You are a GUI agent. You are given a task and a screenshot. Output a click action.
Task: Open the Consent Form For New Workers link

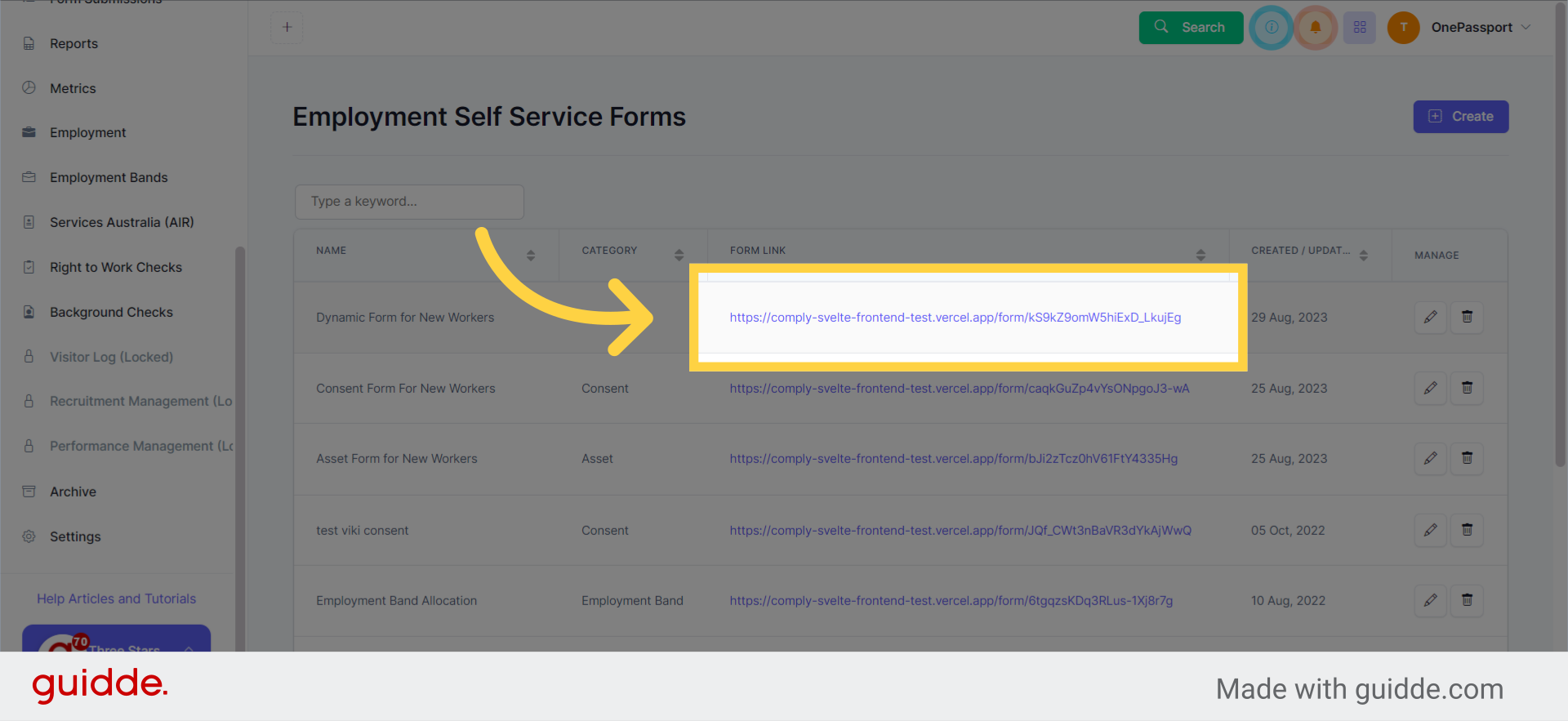coord(960,389)
